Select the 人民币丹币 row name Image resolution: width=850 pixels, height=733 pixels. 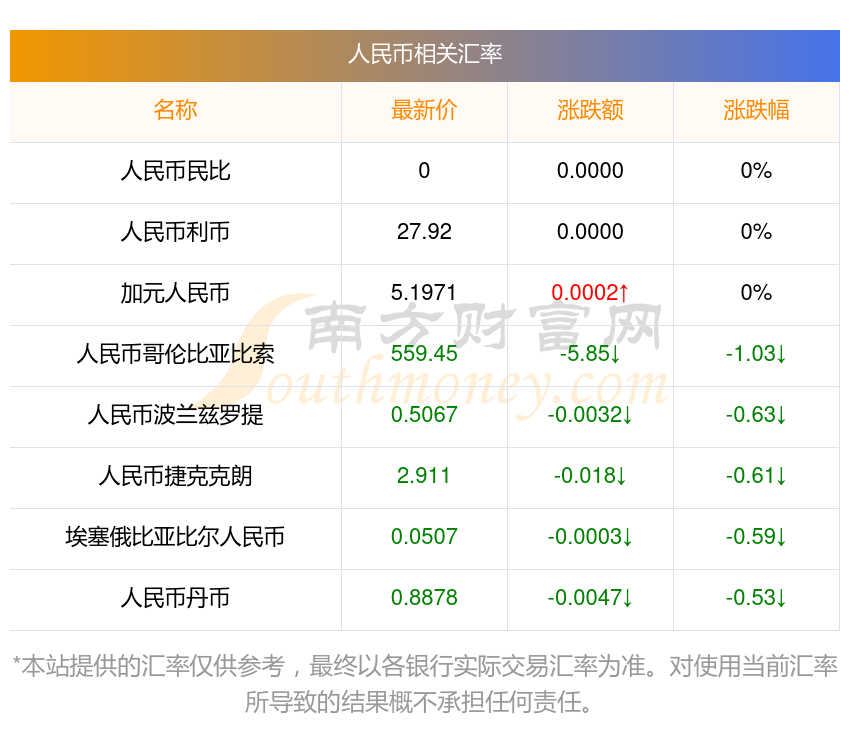[175, 598]
